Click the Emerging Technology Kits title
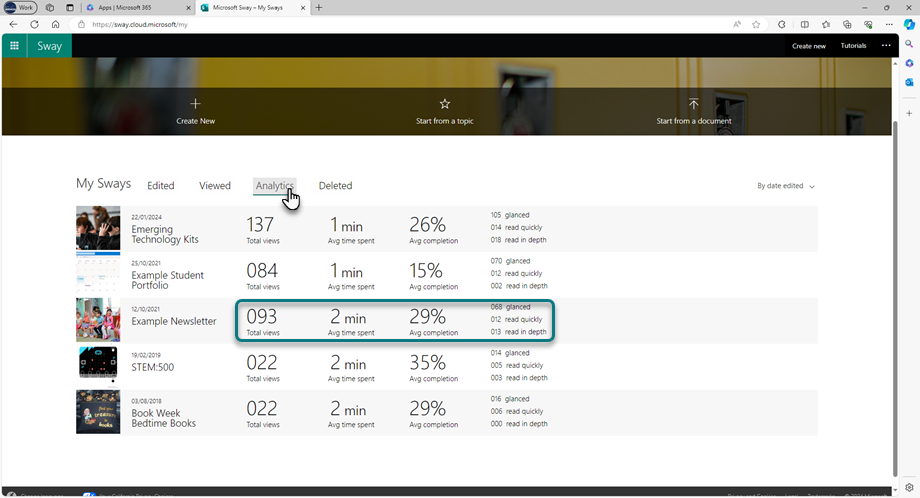The height and width of the screenshot is (498, 920). 165,234
